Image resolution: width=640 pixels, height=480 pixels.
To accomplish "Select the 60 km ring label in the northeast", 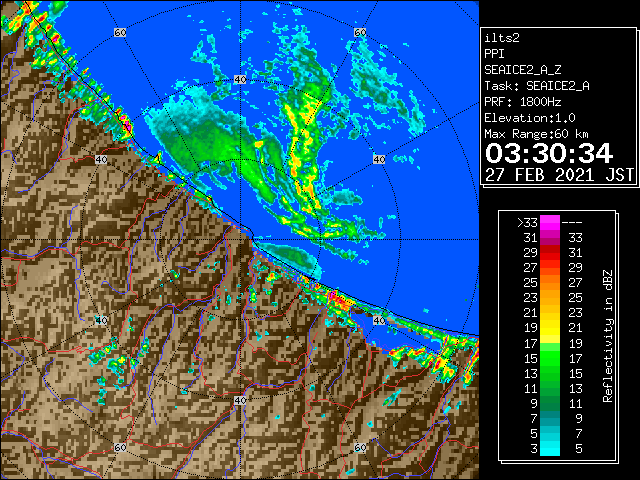I will point(360,32).
